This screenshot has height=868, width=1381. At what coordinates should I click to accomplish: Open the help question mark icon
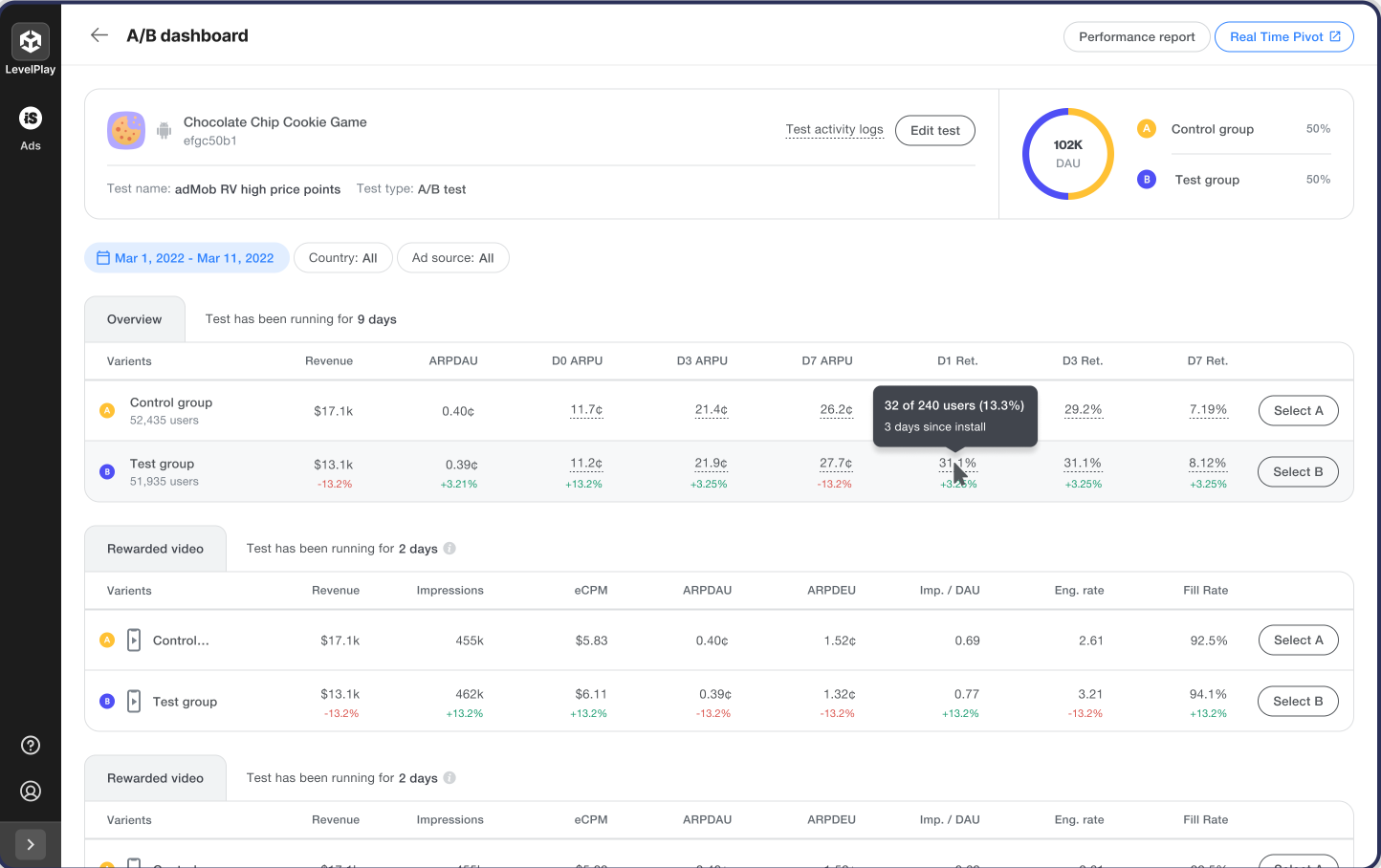[x=31, y=746]
